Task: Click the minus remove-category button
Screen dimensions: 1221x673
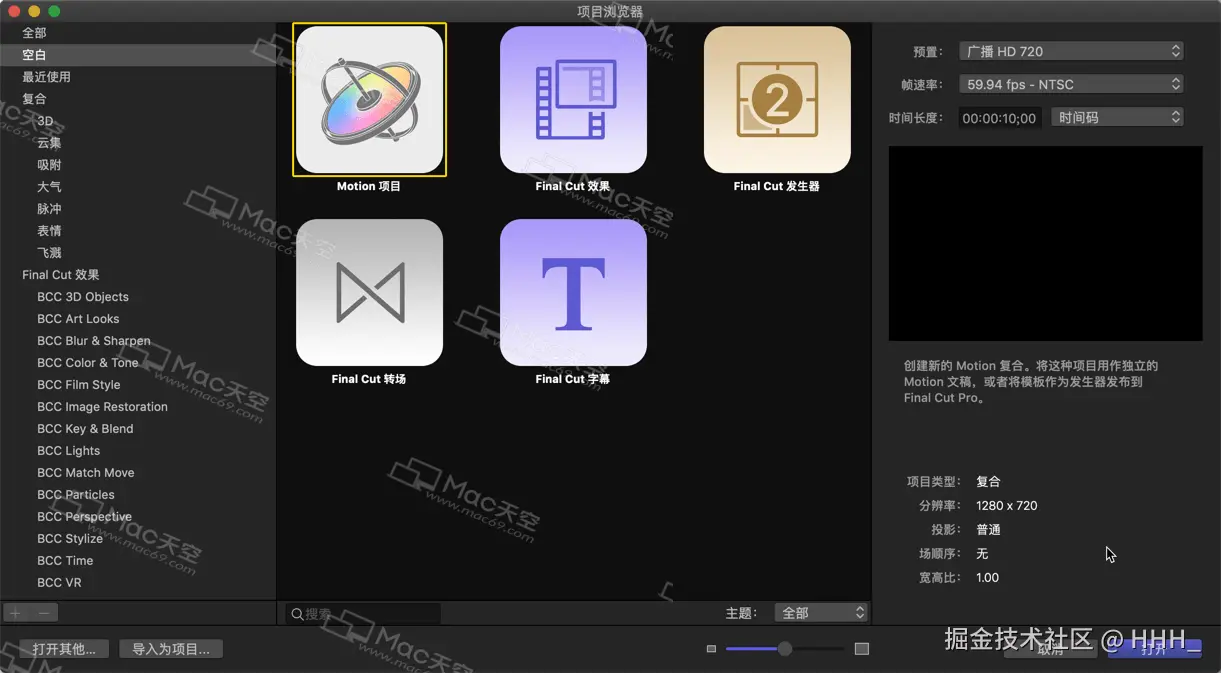Action: [44, 613]
